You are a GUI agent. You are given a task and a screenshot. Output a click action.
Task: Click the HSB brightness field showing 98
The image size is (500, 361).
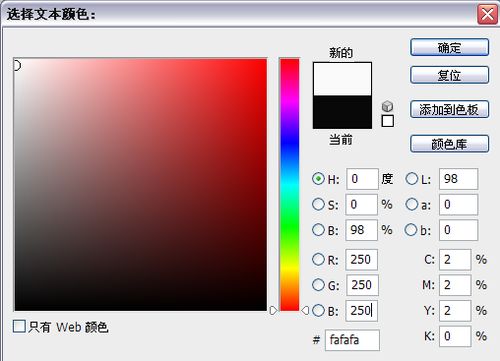(362, 230)
